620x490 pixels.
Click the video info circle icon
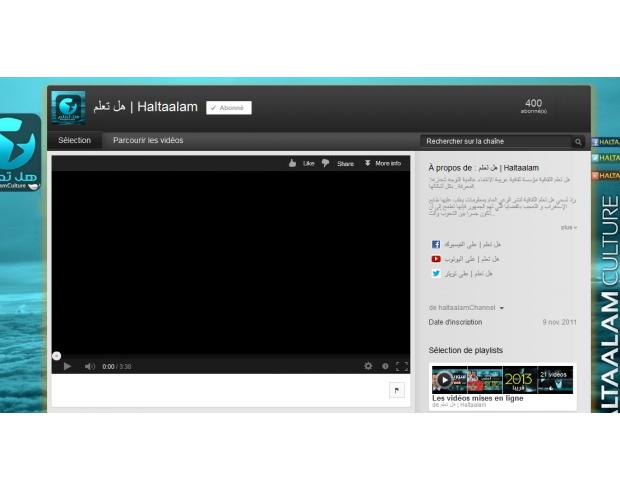385,367
